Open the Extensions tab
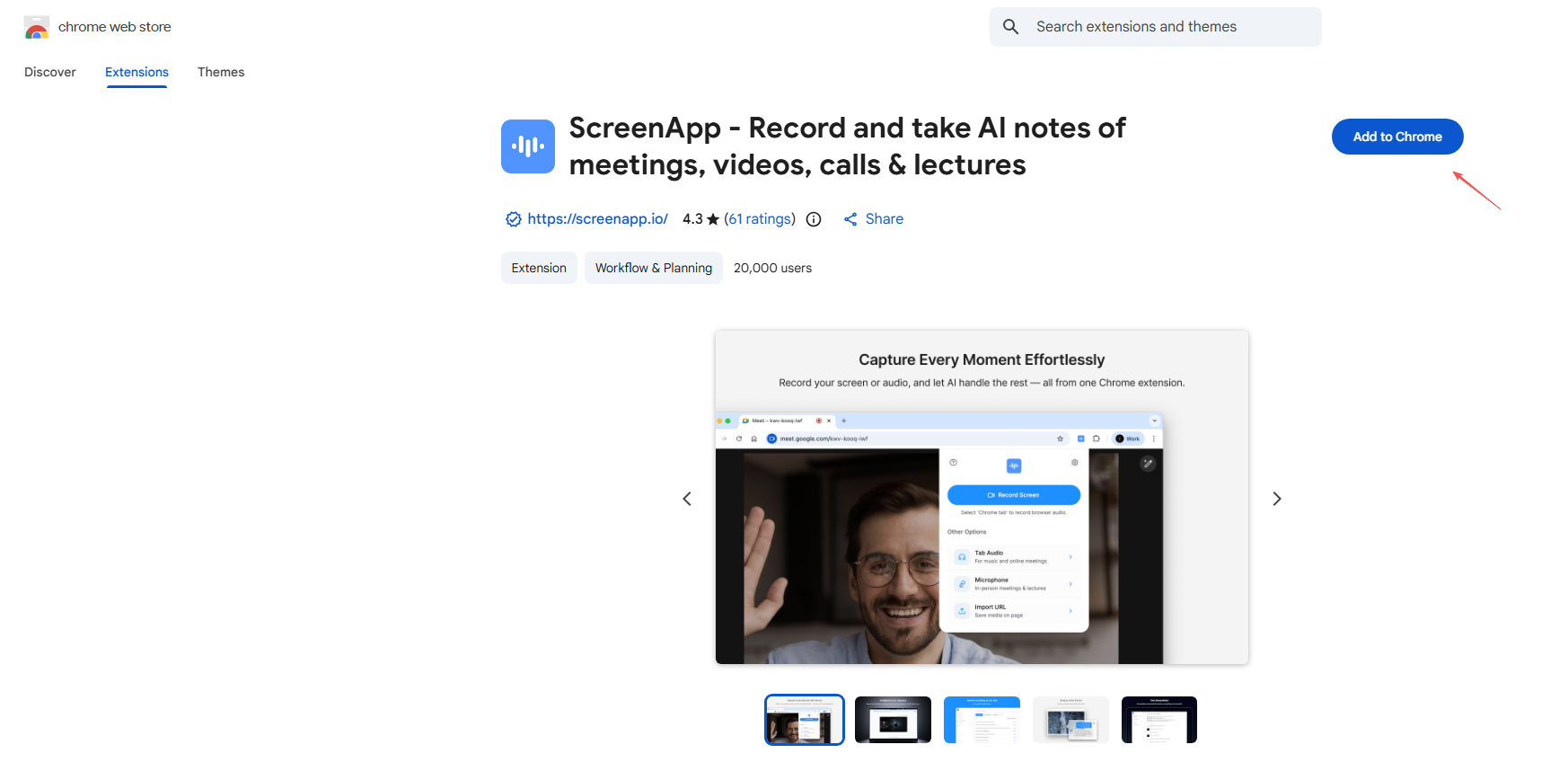This screenshot has height=780, width=1568. [137, 72]
